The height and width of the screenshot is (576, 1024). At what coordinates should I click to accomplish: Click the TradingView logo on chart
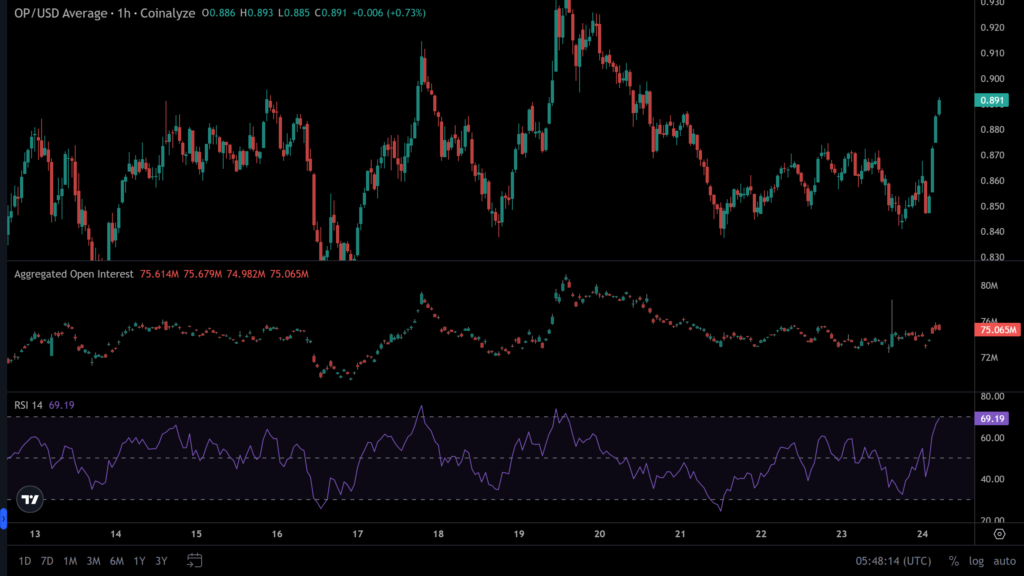click(31, 500)
